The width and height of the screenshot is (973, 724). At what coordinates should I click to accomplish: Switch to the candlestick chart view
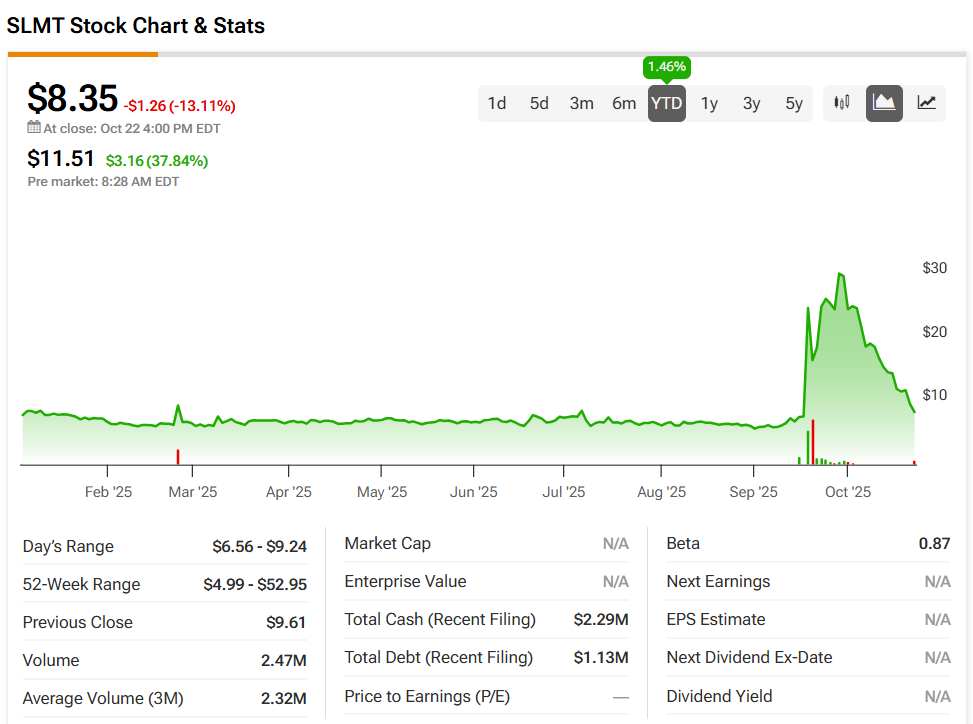pyautogui.click(x=842, y=103)
